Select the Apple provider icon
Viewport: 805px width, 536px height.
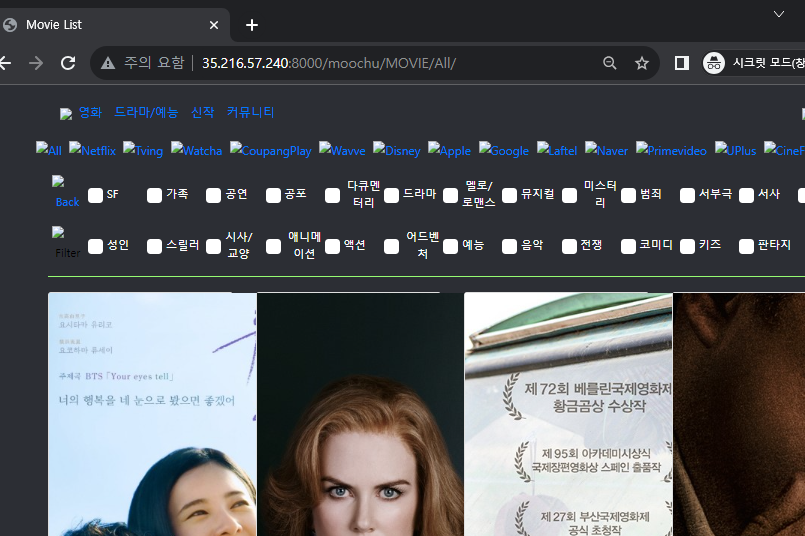449,150
